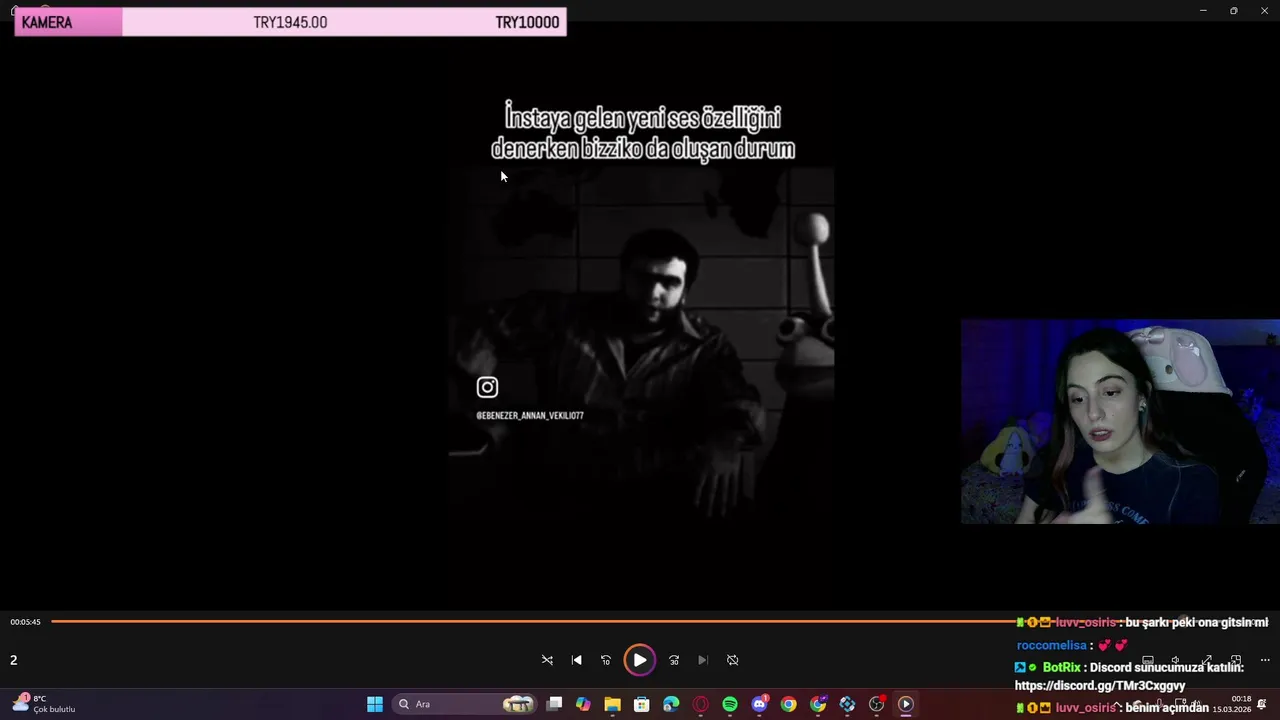Screen dimensions: 1280x720
Task: Click the elapsed time 00:05:45 label
Action: tap(26, 622)
